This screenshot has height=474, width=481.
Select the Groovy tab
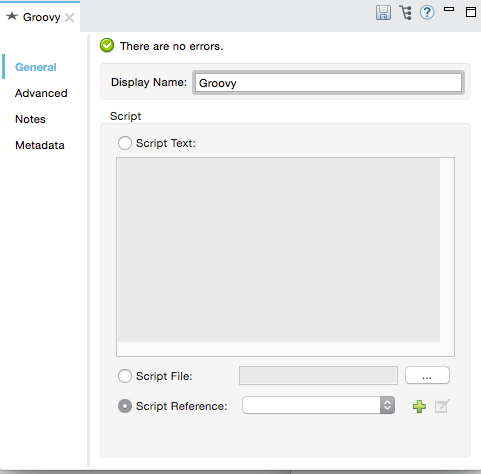pos(41,17)
